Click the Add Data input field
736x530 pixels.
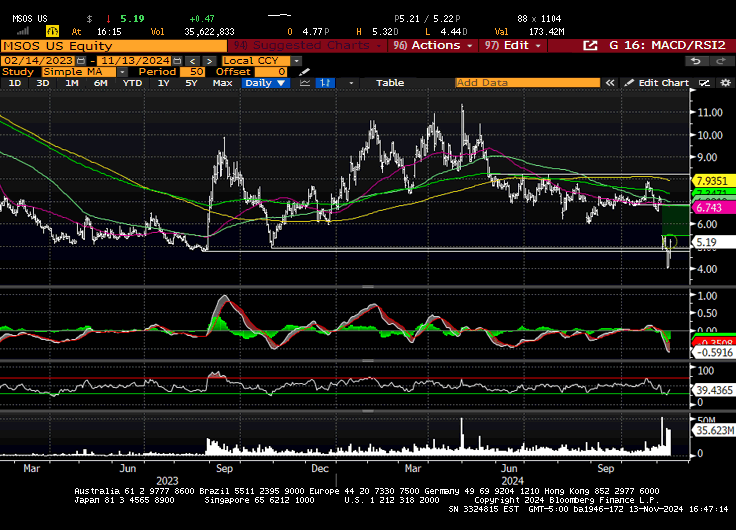point(527,83)
